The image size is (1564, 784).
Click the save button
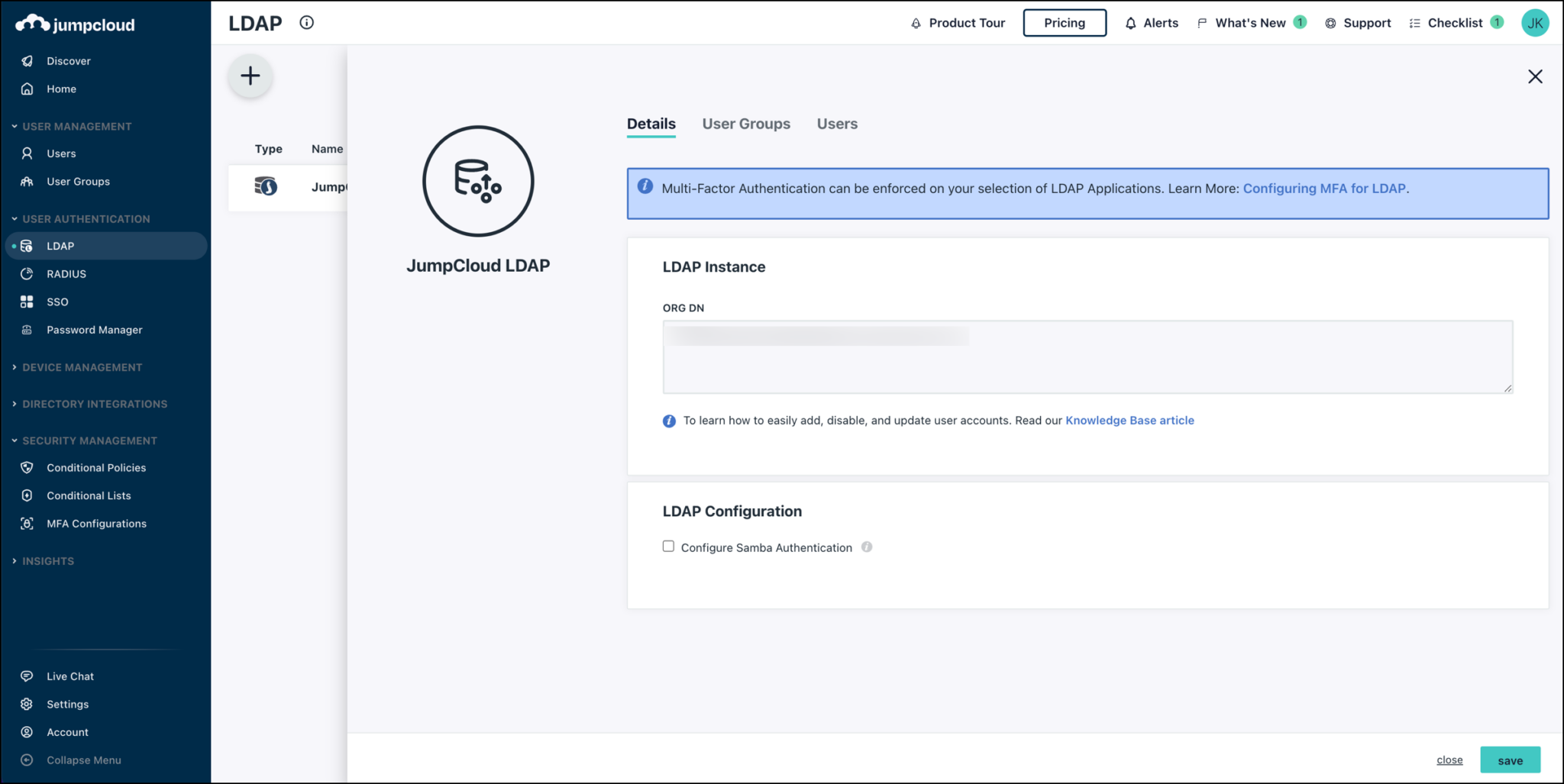point(1510,760)
